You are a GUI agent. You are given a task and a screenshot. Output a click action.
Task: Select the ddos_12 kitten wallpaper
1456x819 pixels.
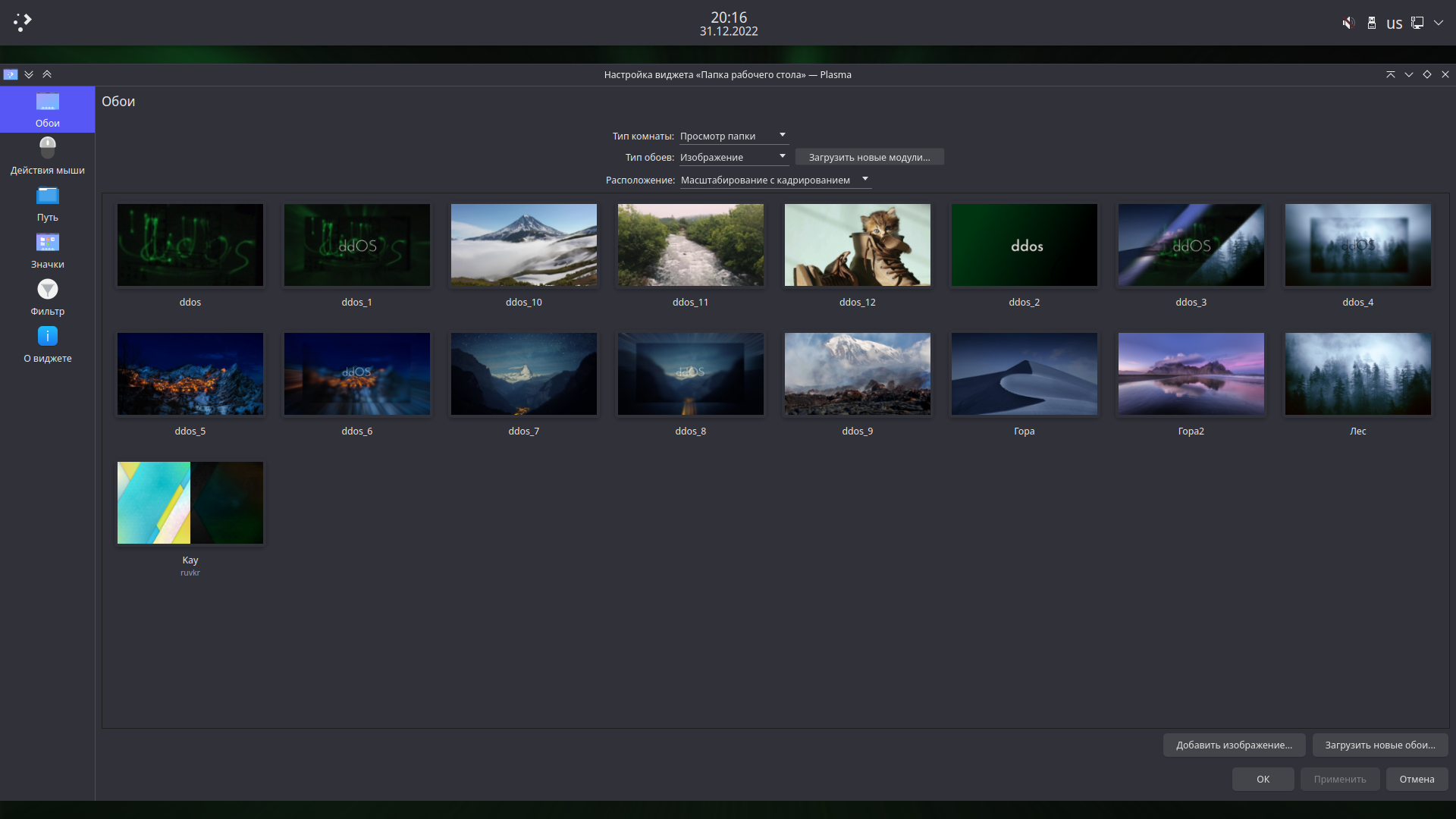857,245
